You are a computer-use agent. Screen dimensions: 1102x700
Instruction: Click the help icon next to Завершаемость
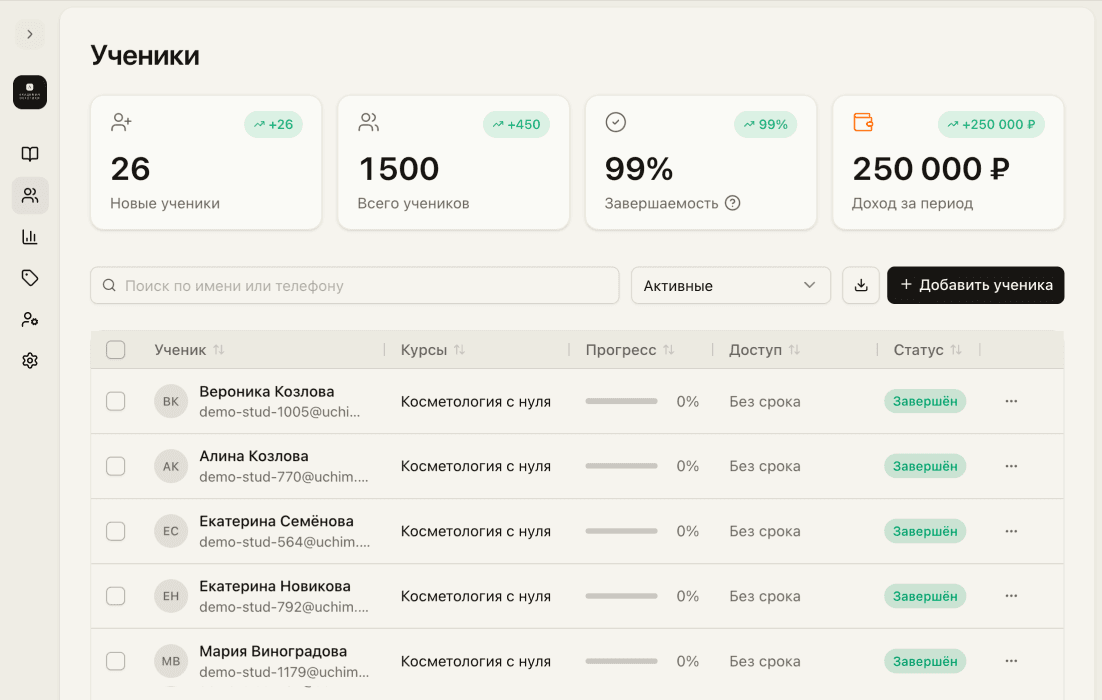pyautogui.click(x=732, y=203)
